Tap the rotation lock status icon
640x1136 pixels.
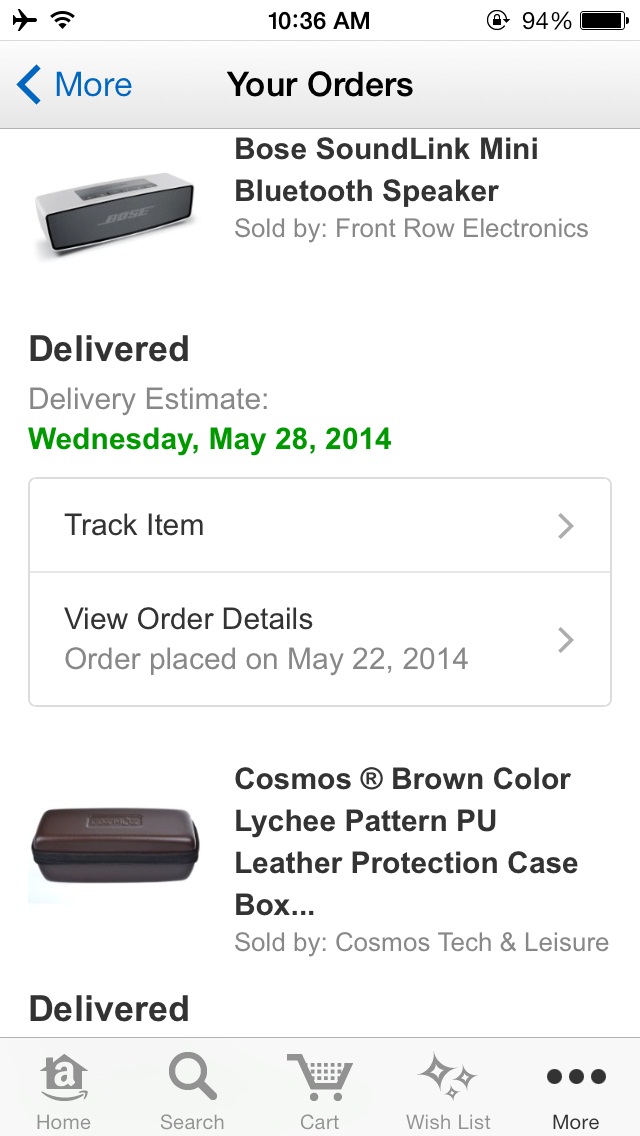497,20
